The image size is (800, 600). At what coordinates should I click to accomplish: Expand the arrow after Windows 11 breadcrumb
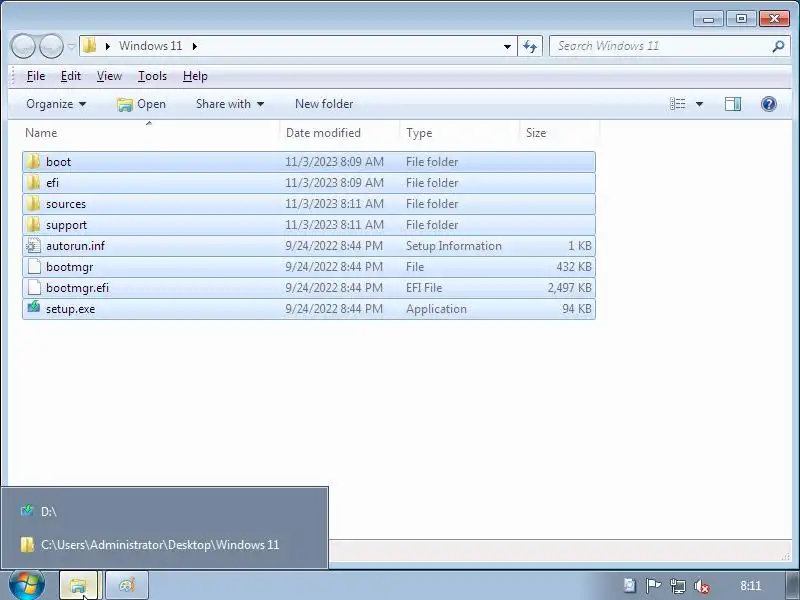tap(195, 46)
